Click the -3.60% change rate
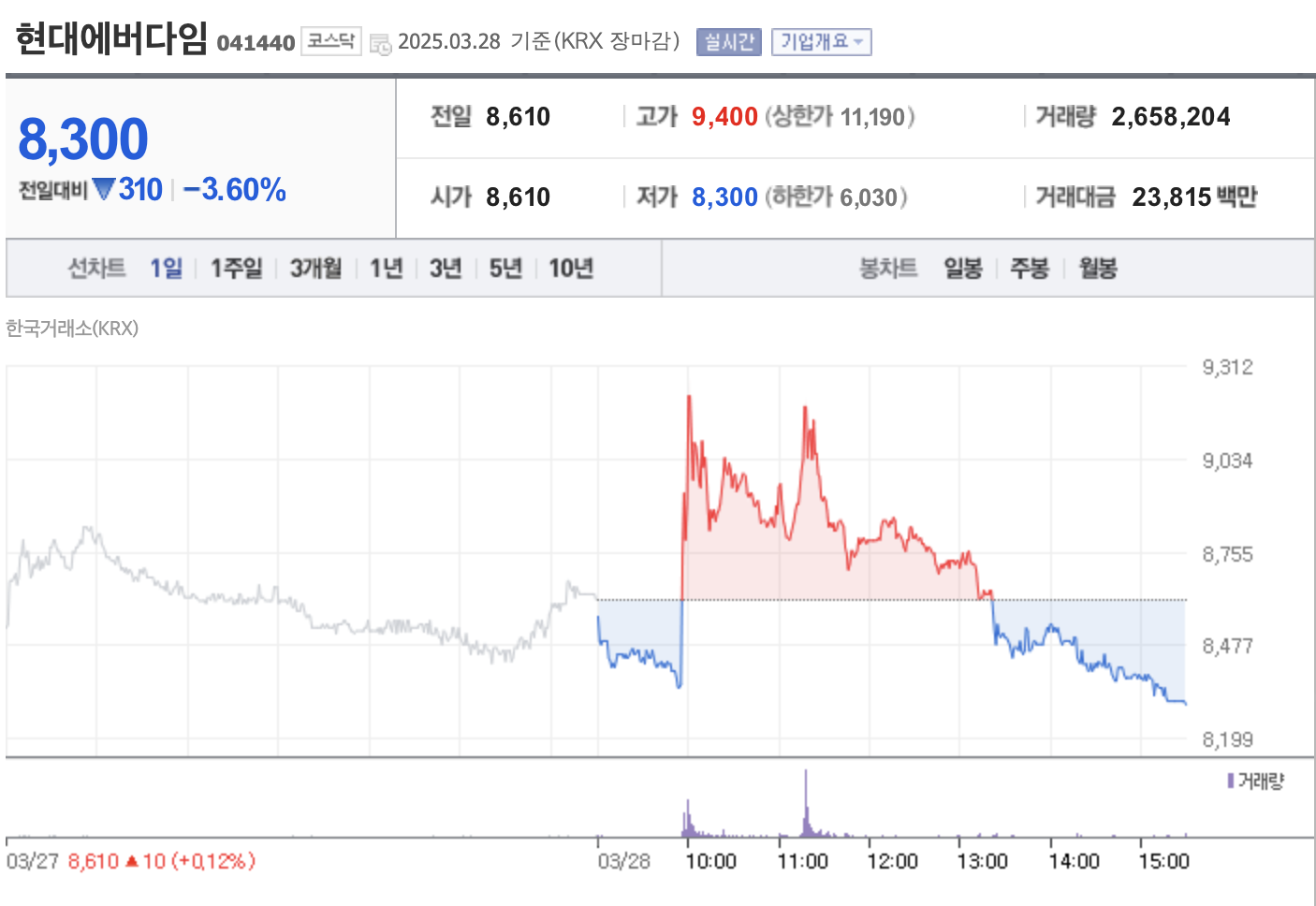The height and width of the screenshot is (906, 1316). click(235, 189)
